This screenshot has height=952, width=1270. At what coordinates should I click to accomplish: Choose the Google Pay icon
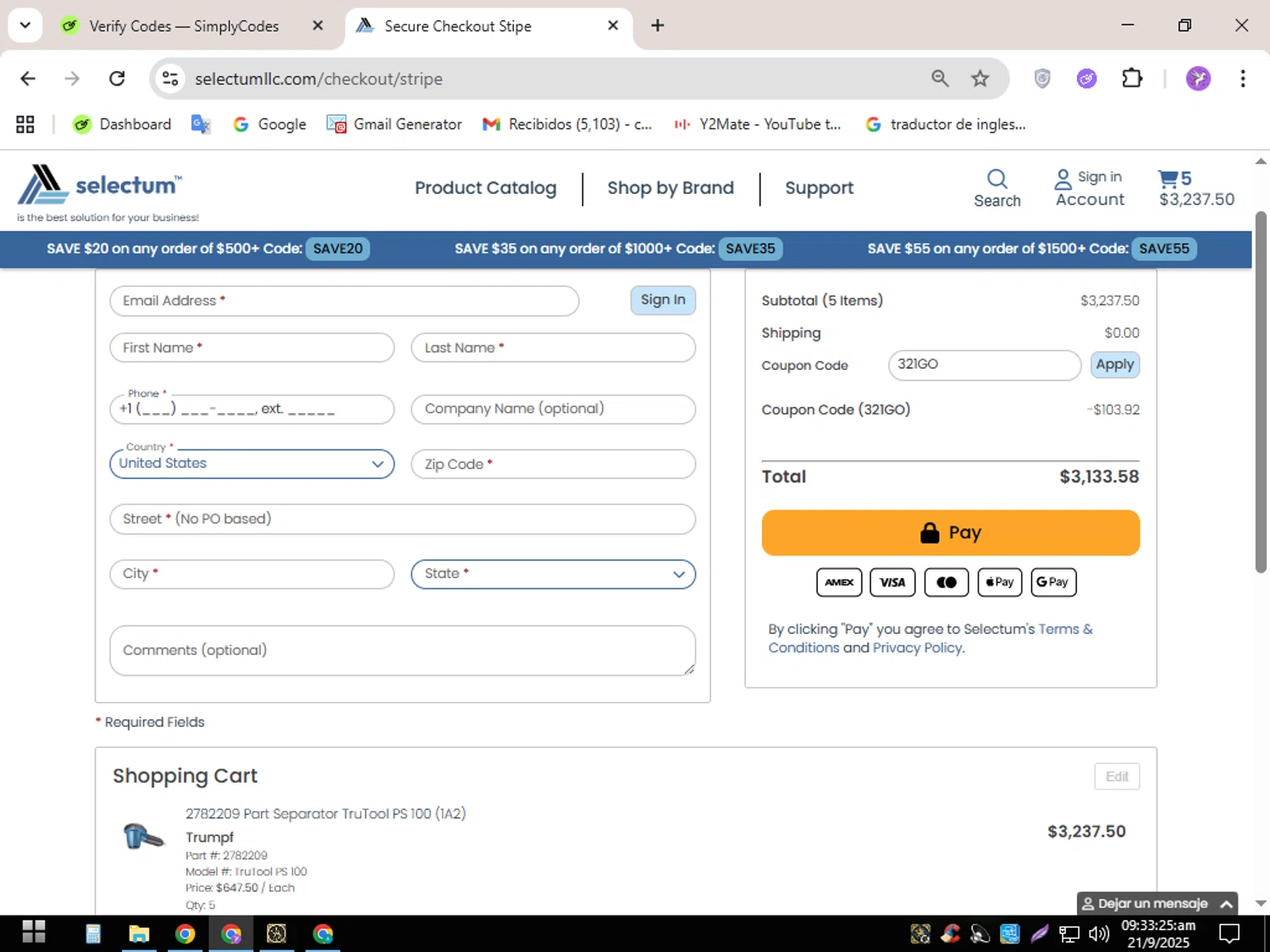click(x=1053, y=582)
